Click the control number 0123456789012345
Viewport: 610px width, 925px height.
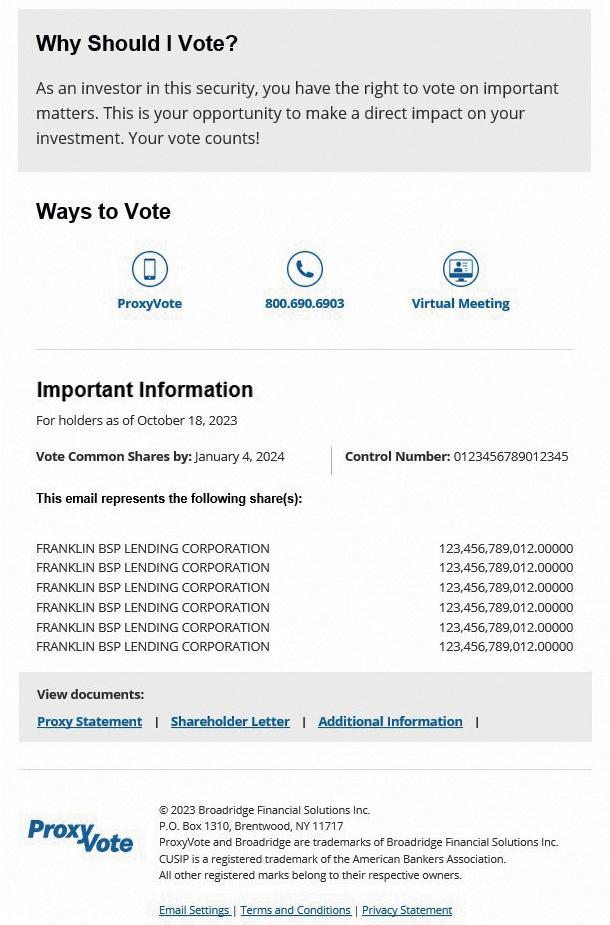511,457
